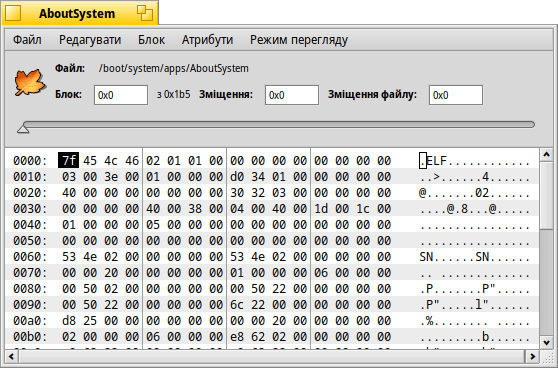The image size is (558, 368).
Task: Click the horizontal scroll left arrow
Action: 12,356
